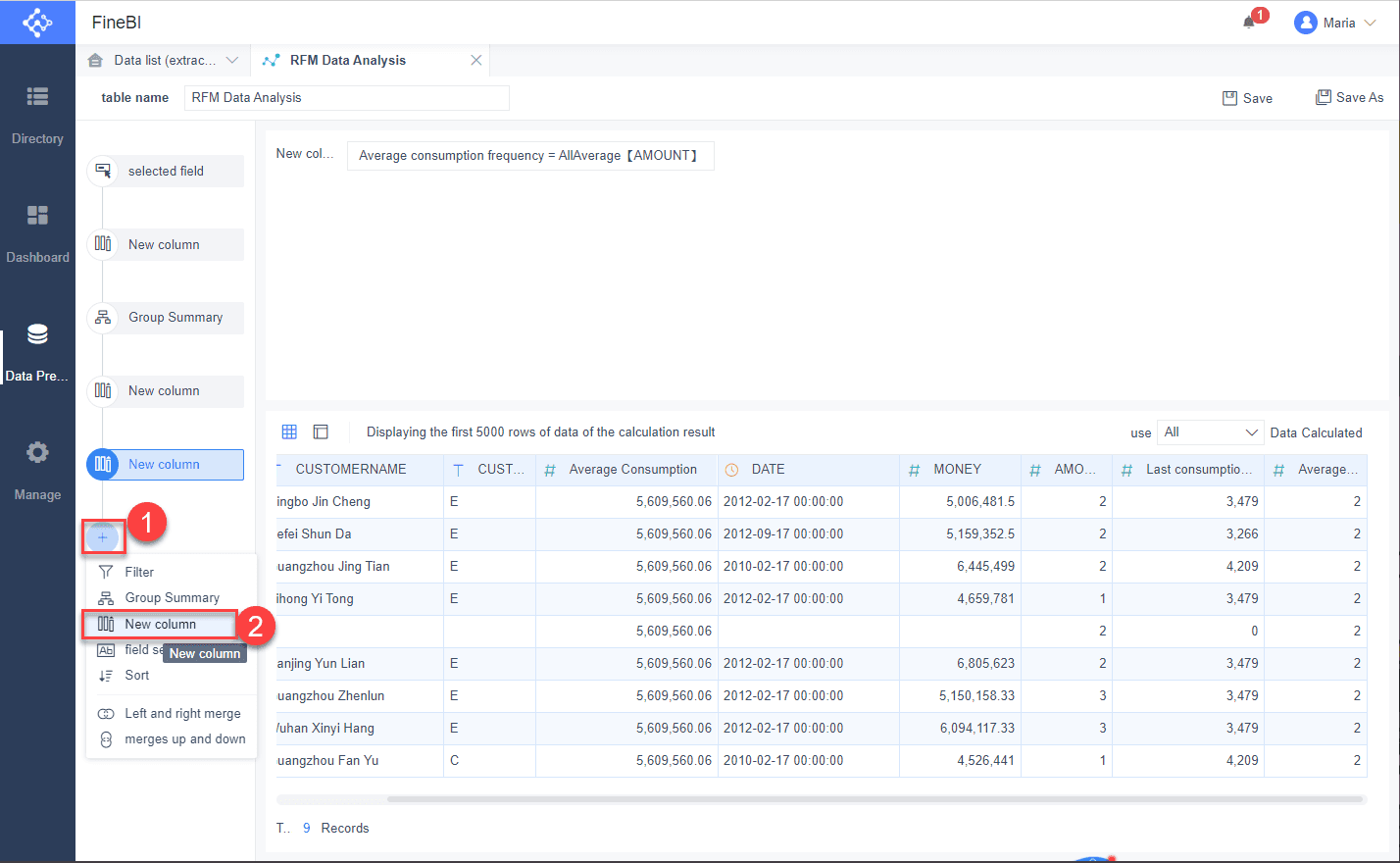Select the highlighted New column step
Screen dimensions: 1400x863
[x=166, y=464]
